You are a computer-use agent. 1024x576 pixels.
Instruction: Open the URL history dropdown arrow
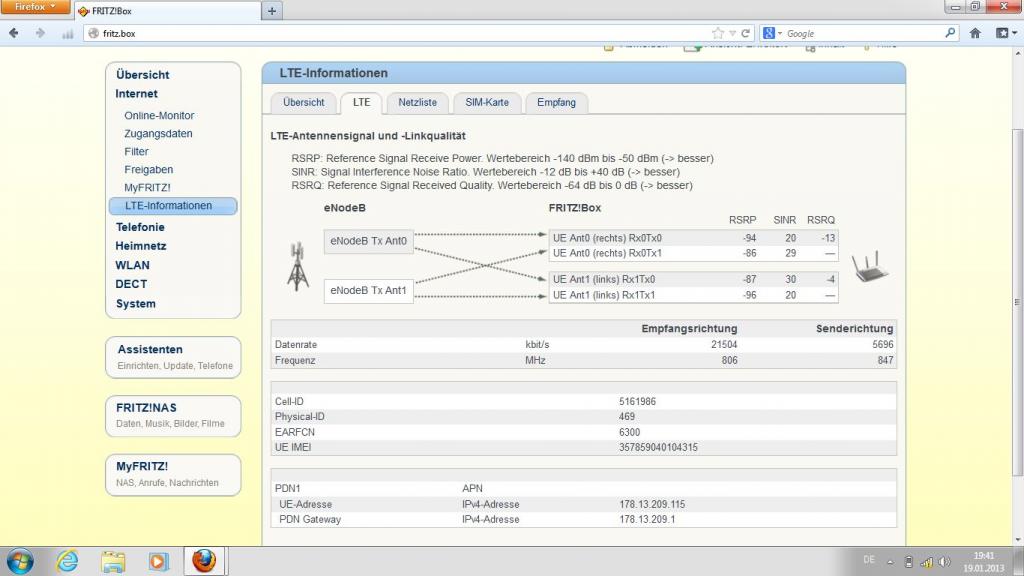tap(733, 33)
